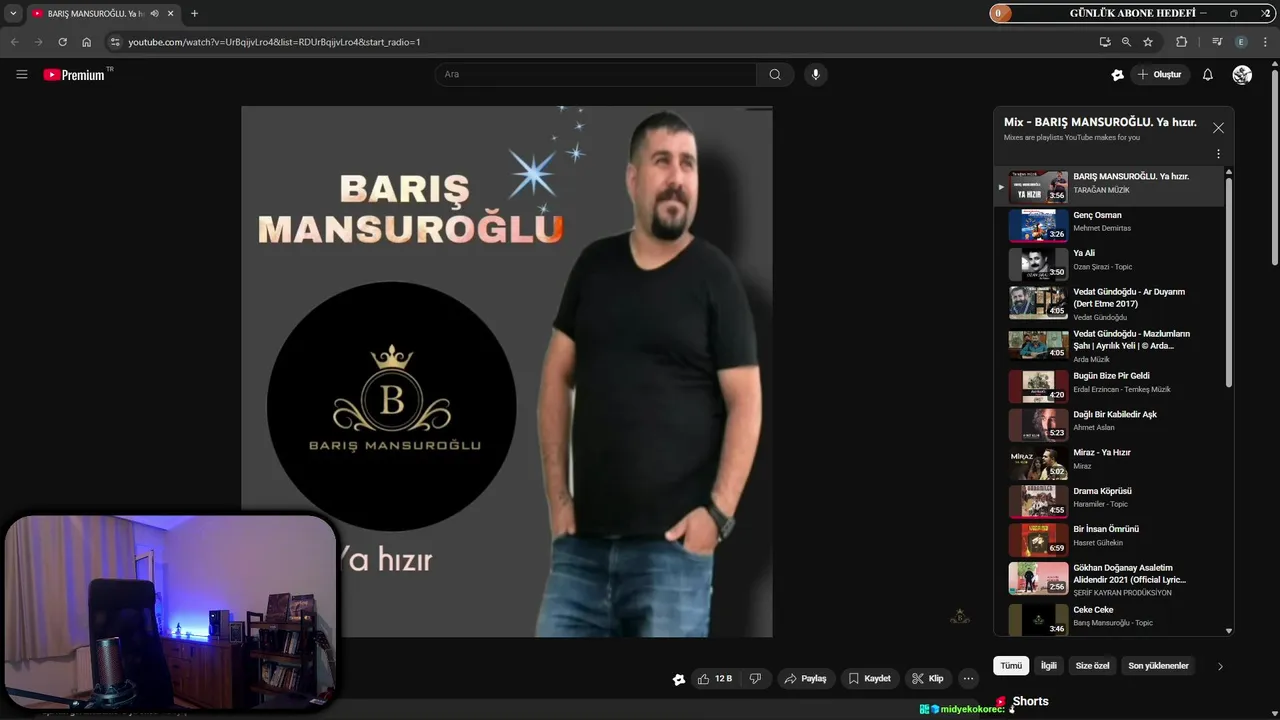This screenshot has height=720, width=1280.
Task: Save the video with Kaydet
Action: [869, 678]
